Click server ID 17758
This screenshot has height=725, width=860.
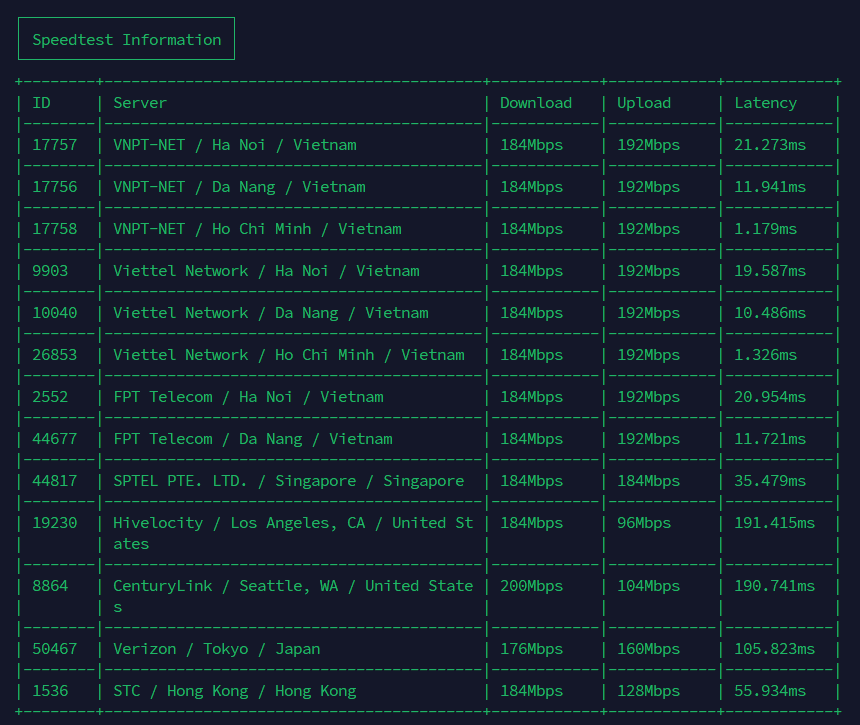(x=55, y=229)
